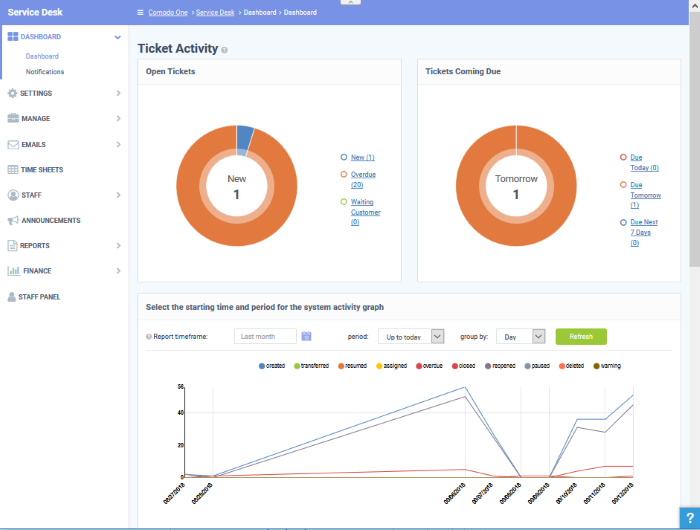700x530 pixels.
Task: Click the Time Sheets table icon
Action: 13,170
